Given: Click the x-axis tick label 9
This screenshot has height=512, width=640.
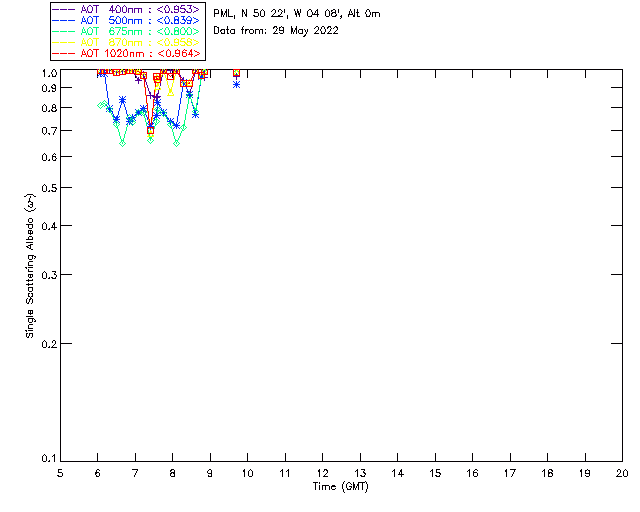Looking at the screenshot, I should click(210, 473).
